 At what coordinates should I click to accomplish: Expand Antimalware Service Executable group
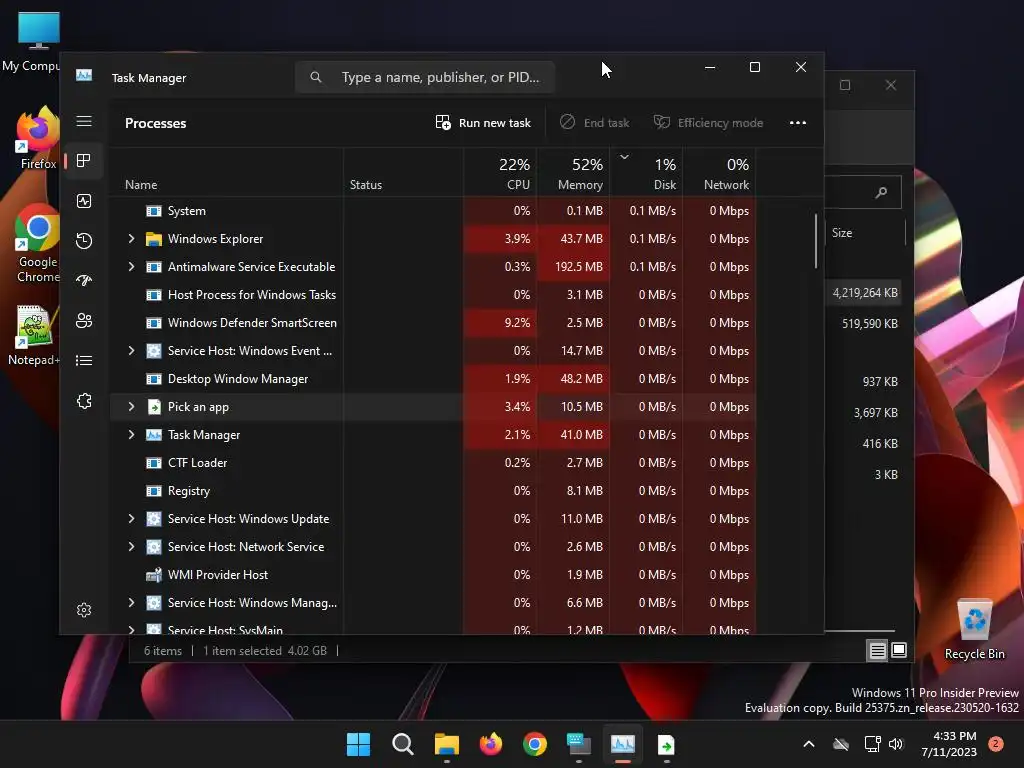[x=131, y=266]
